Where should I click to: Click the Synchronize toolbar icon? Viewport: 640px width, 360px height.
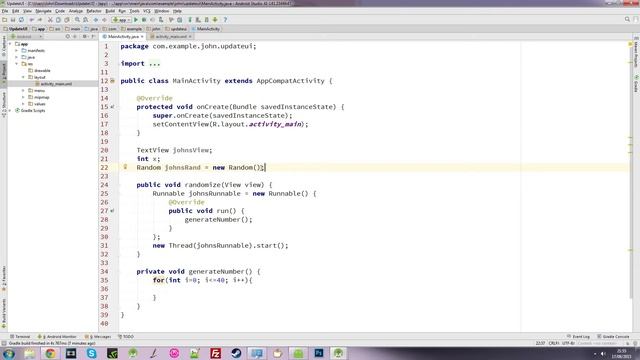(21, 20)
